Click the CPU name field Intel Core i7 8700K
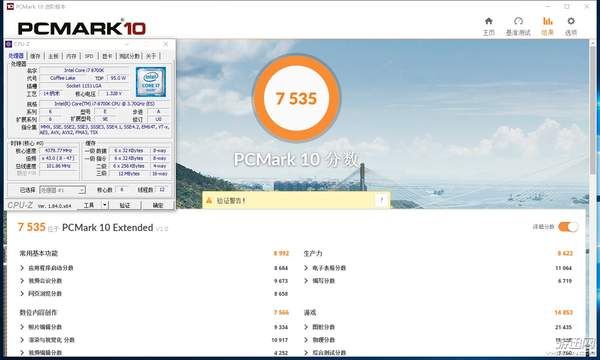This screenshot has height=360, width=600. click(x=84, y=70)
